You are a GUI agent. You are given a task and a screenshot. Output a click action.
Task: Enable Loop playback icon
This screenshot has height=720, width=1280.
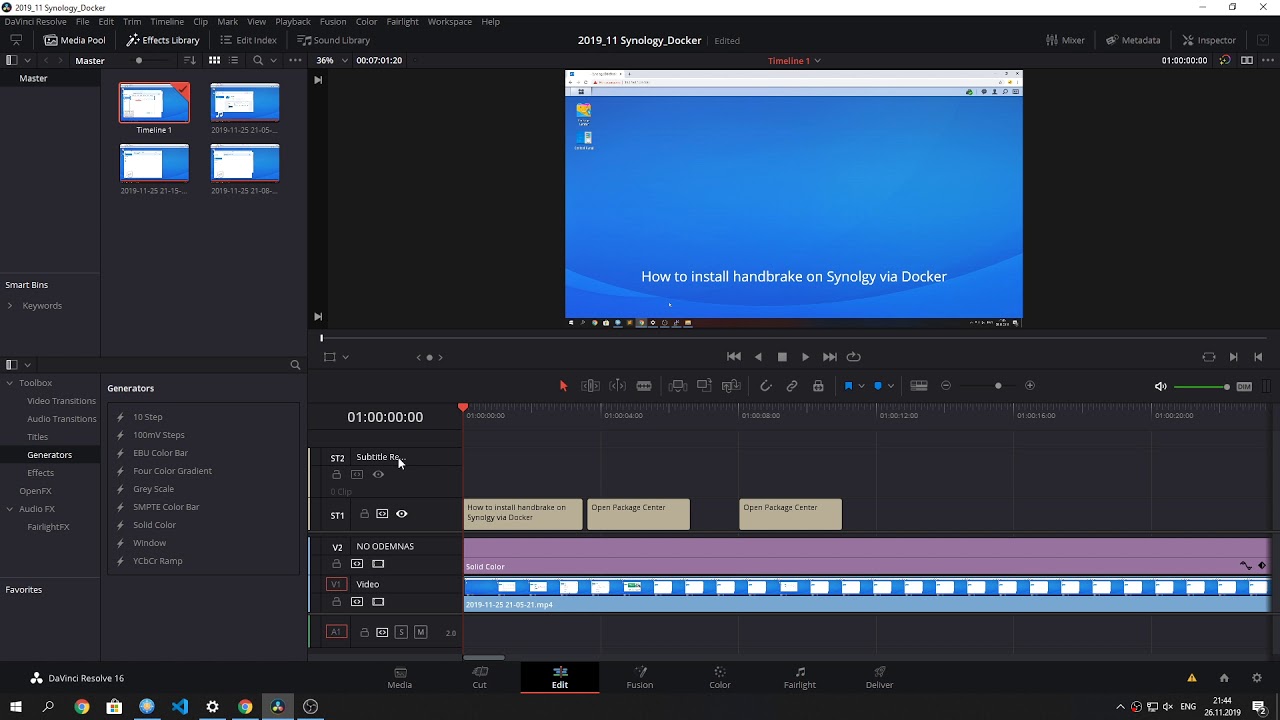[854, 357]
